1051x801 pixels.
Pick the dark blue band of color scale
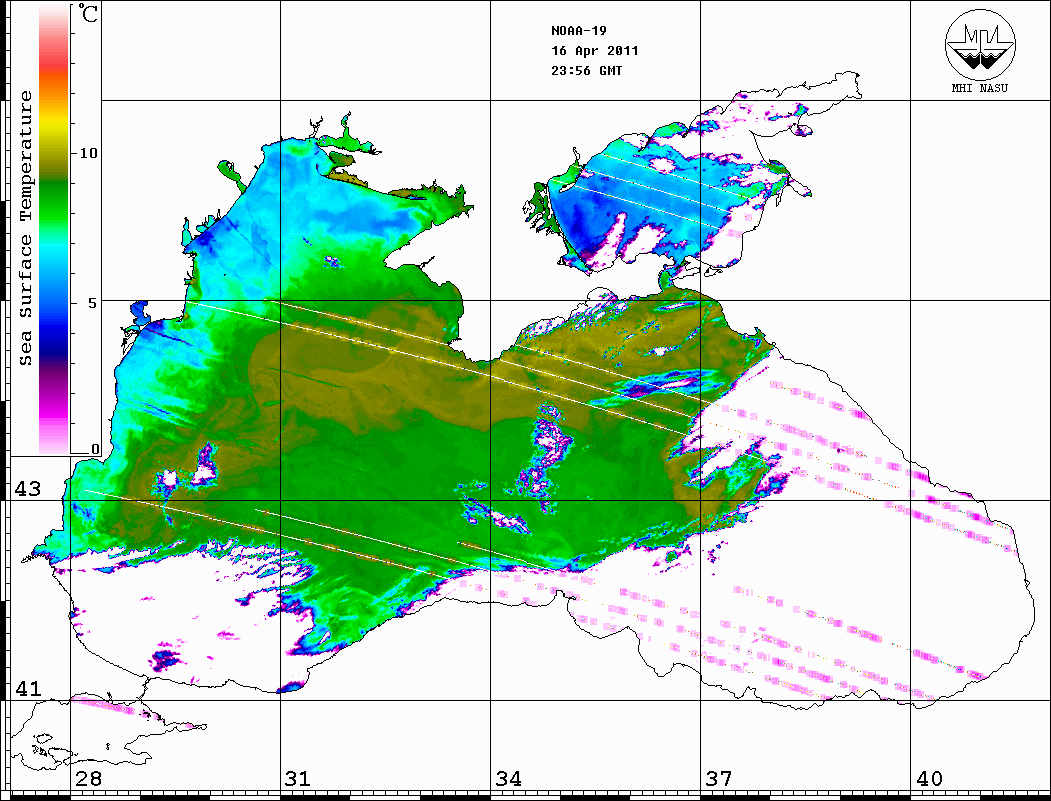click(x=54, y=342)
